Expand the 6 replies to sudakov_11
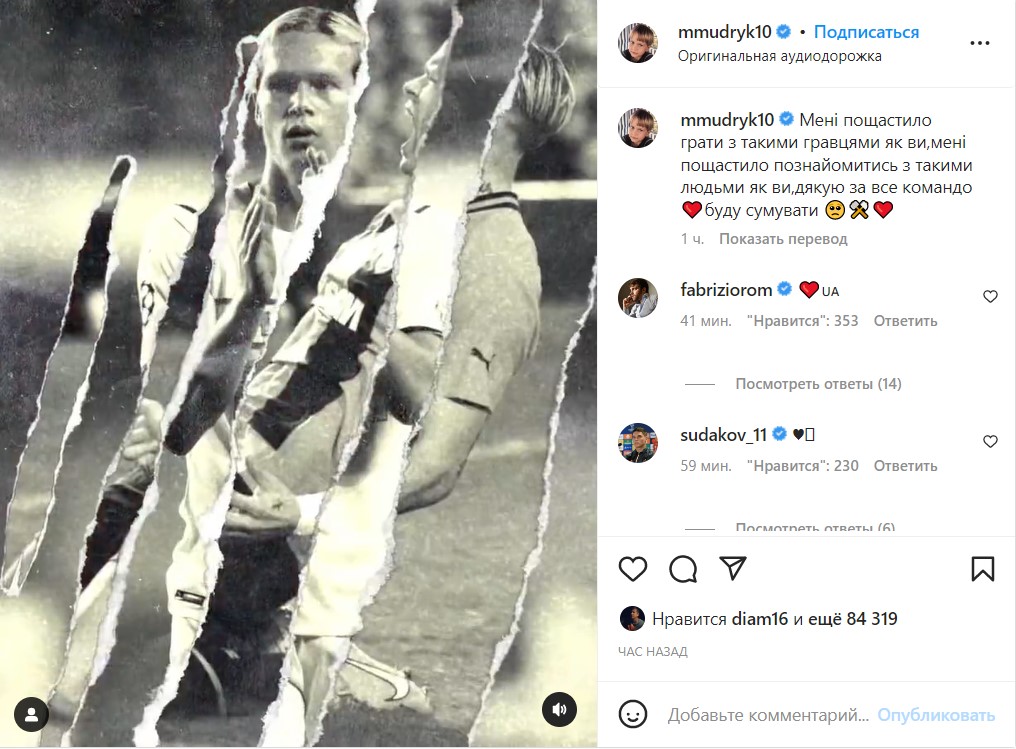 (815, 528)
